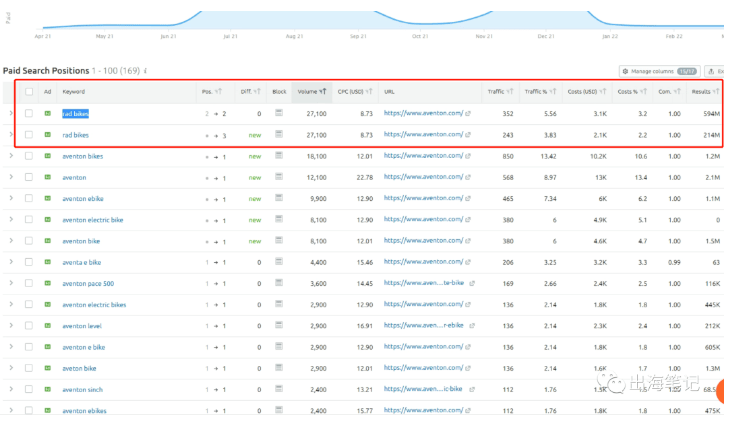Open the ad preview icon for aventon pace 500
Image resolution: width=732 pixels, height=422 pixels.
pos(48,283)
